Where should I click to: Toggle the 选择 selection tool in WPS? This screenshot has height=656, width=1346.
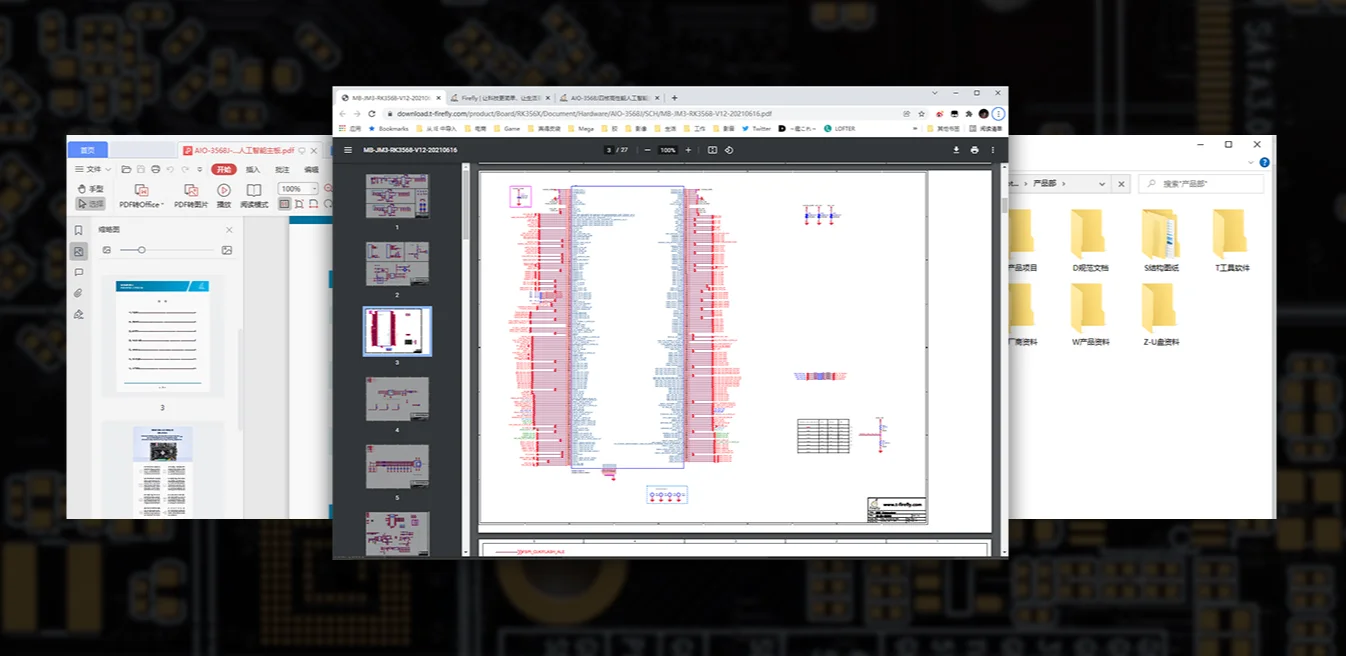[90, 204]
